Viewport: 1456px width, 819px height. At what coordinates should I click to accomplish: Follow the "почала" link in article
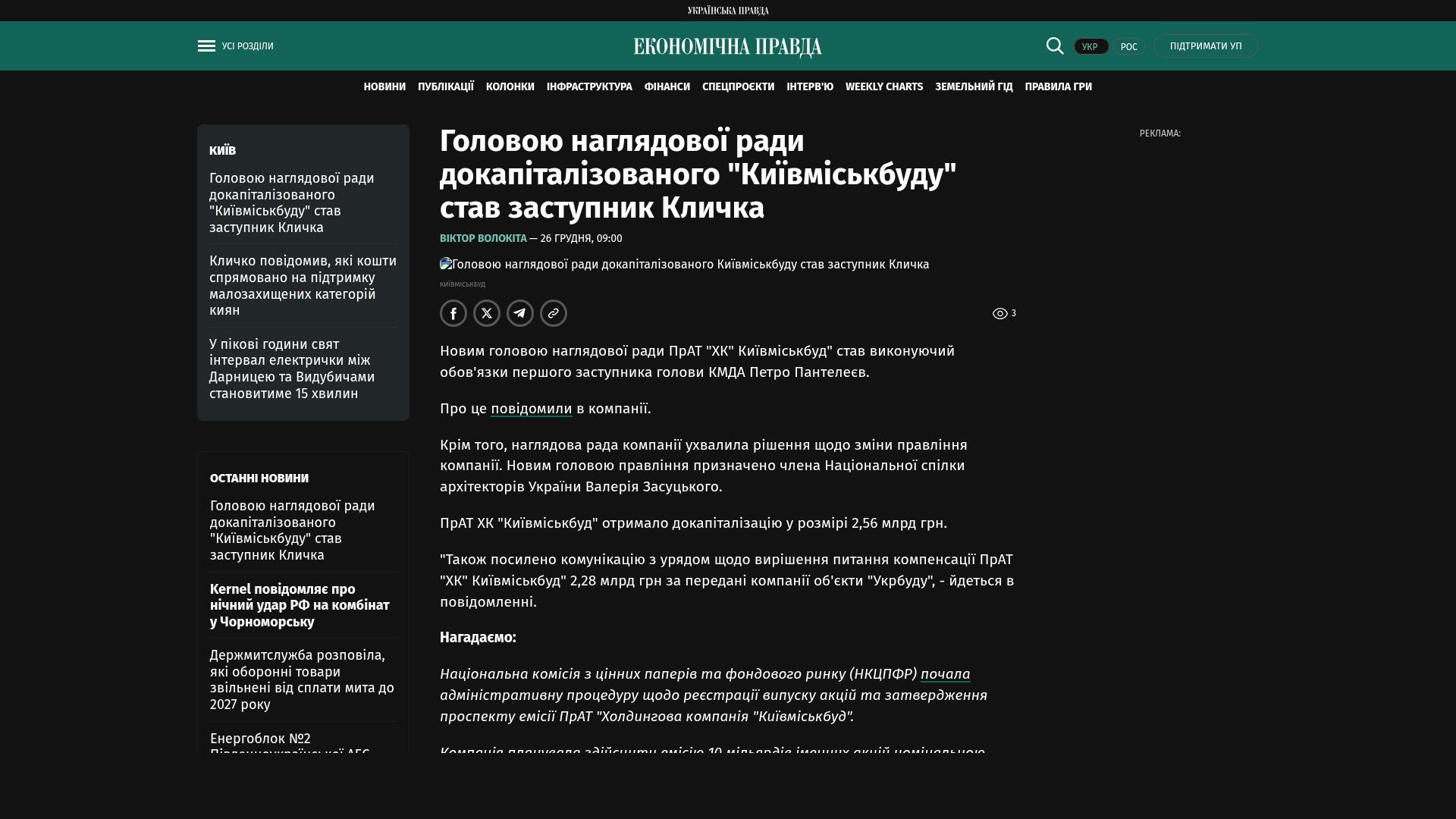point(945,674)
